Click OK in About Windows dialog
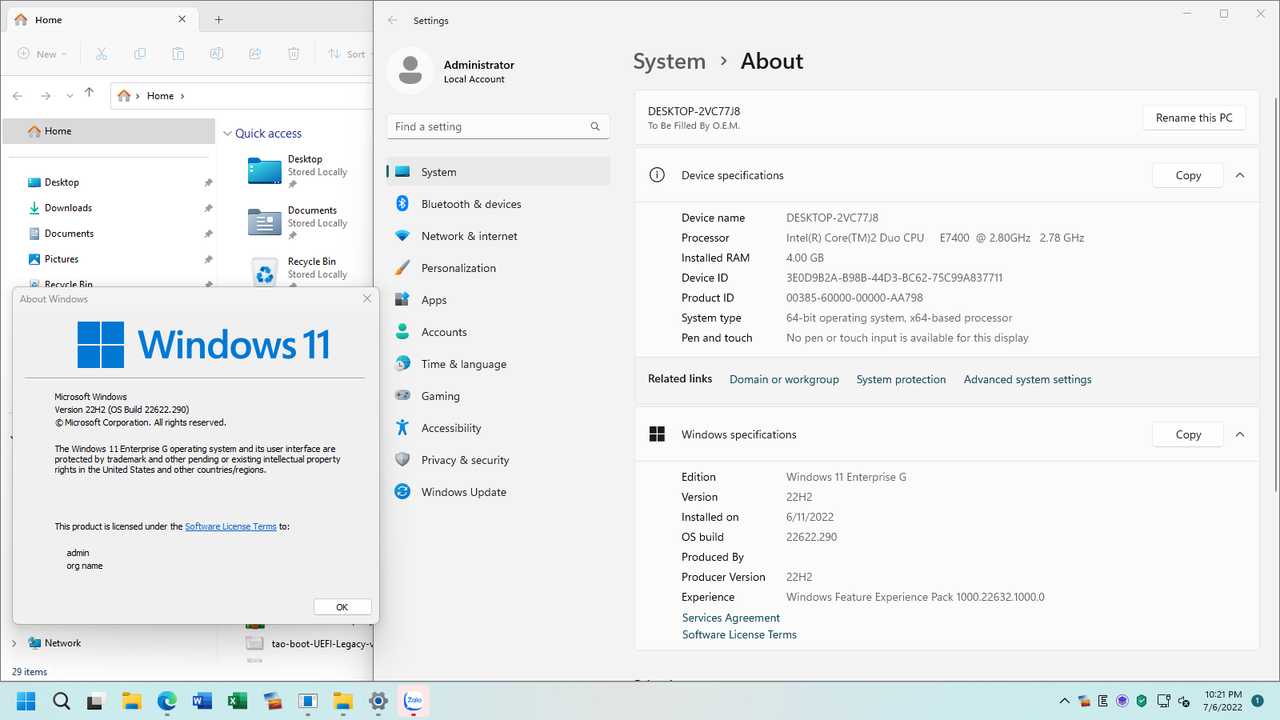Viewport: 1280px width, 720px height. tap(342, 607)
